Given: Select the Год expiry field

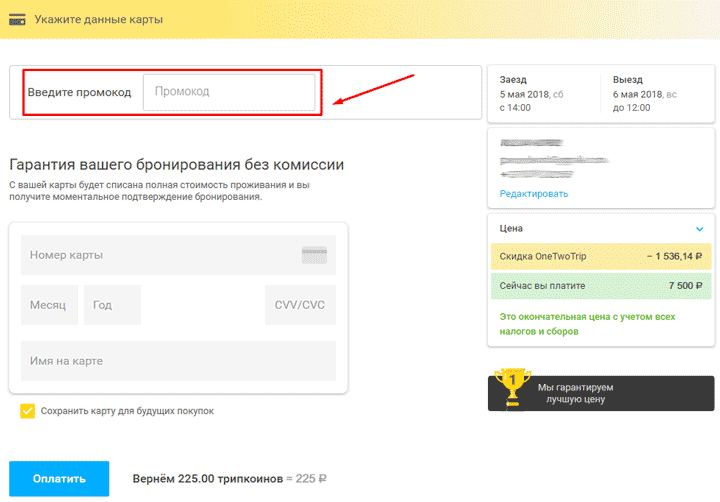Looking at the screenshot, I should (112, 305).
